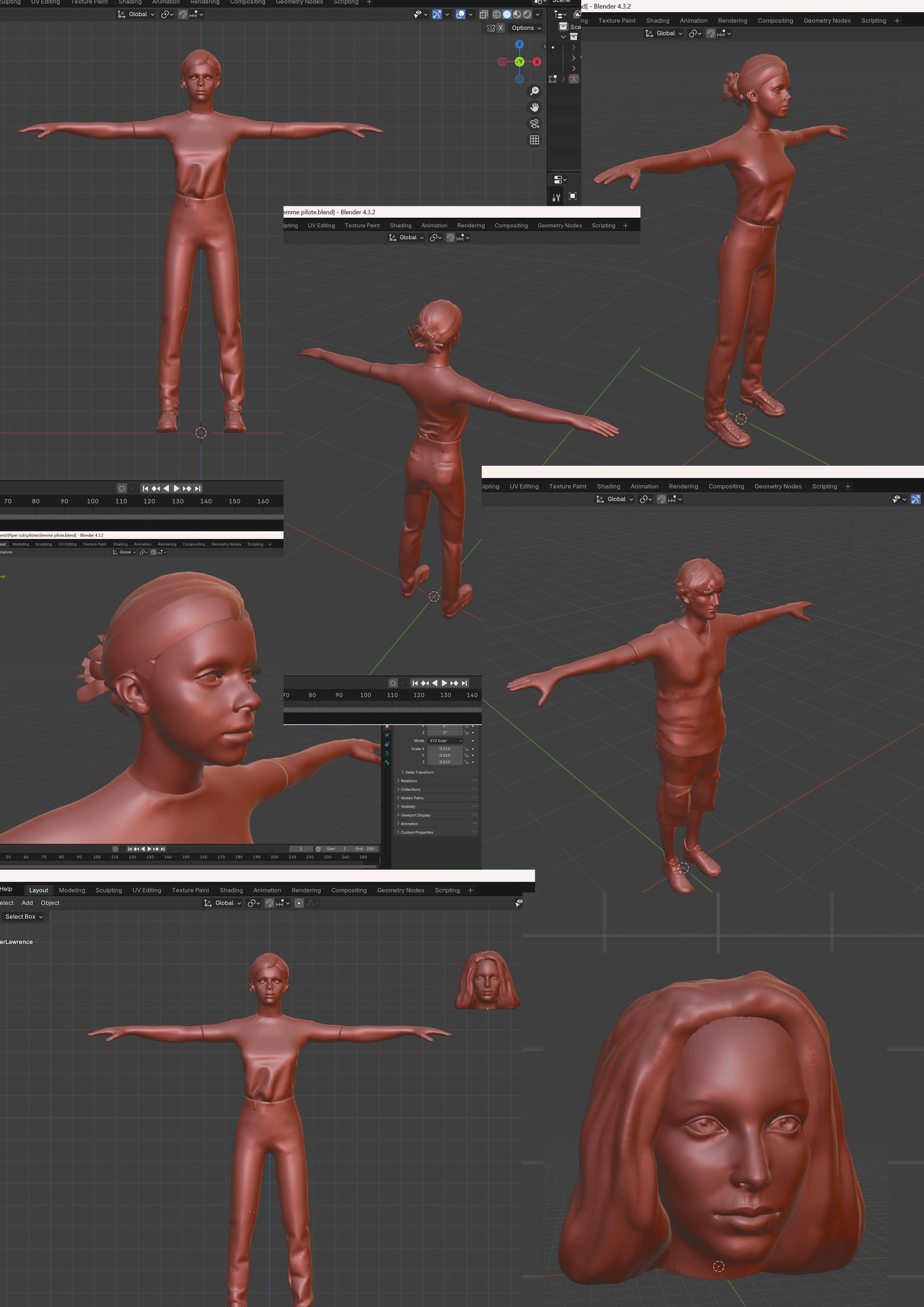Click the red X axis gizmo ball

point(537,62)
